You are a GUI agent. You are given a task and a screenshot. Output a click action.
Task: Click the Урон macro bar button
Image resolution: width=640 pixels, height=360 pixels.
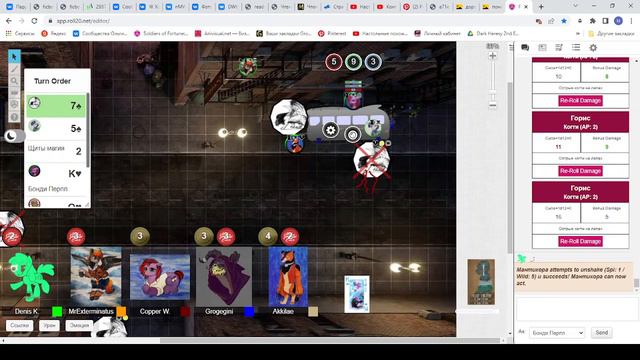pyautogui.click(x=49, y=325)
